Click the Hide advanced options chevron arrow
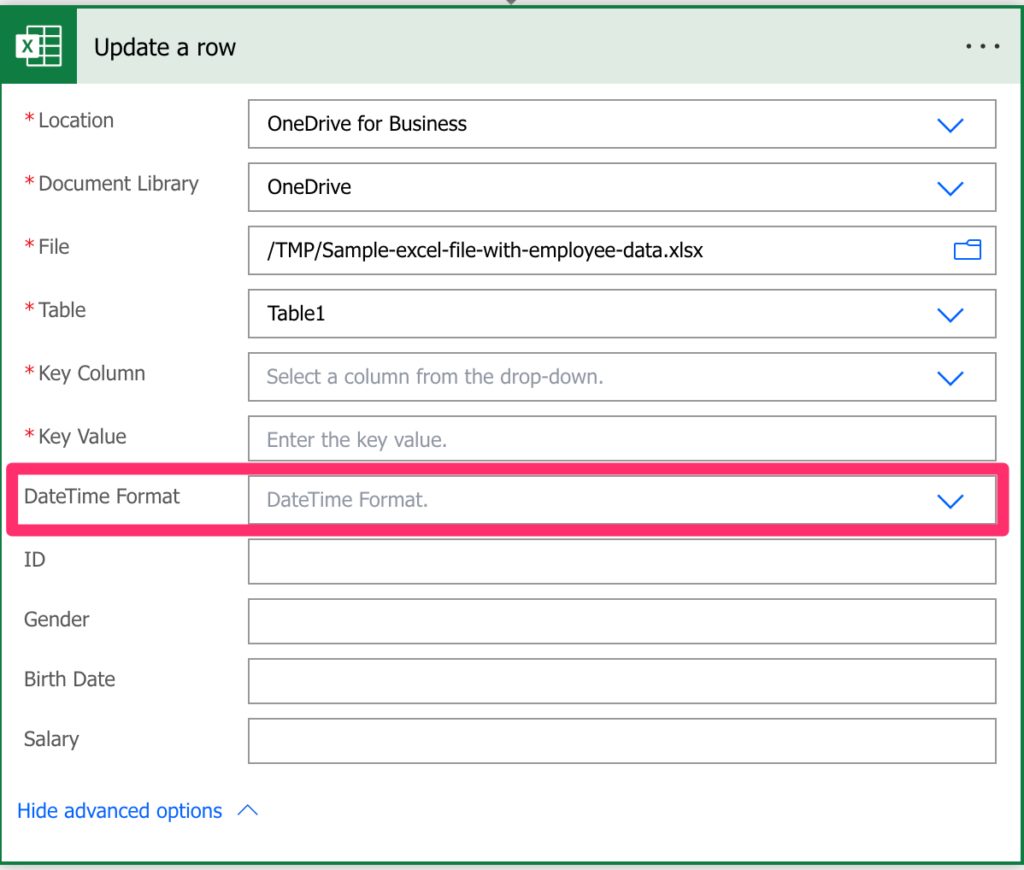Image resolution: width=1024 pixels, height=870 pixels. pos(248,811)
